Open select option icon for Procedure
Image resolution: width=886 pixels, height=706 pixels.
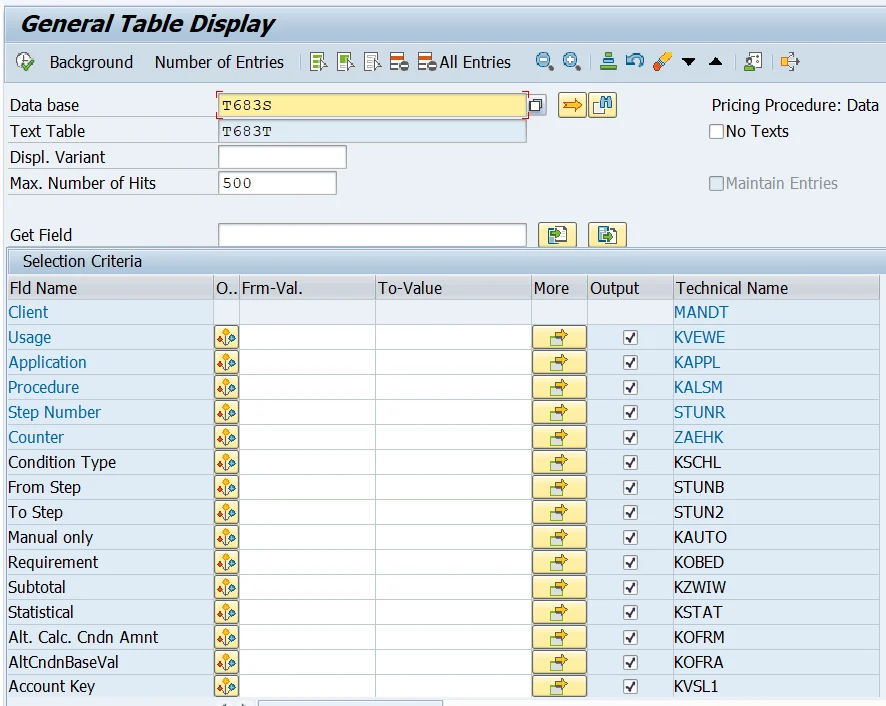point(227,387)
